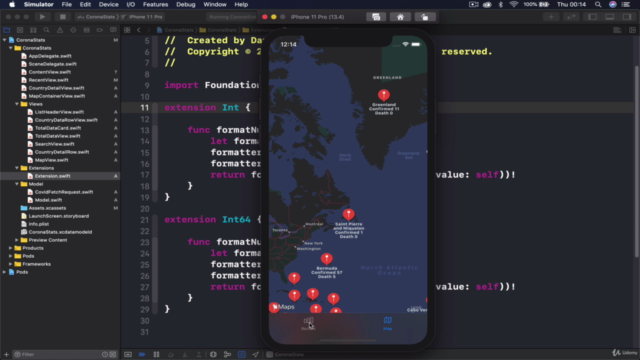The image size is (640, 360).
Task: Open the Recent tab in the app
Action: (x=308, y=323)
